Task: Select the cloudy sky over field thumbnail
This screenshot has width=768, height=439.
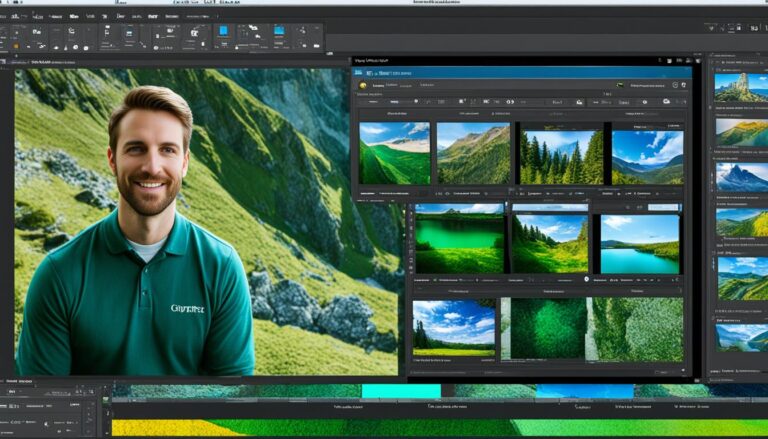Action: tap(454, 328)
